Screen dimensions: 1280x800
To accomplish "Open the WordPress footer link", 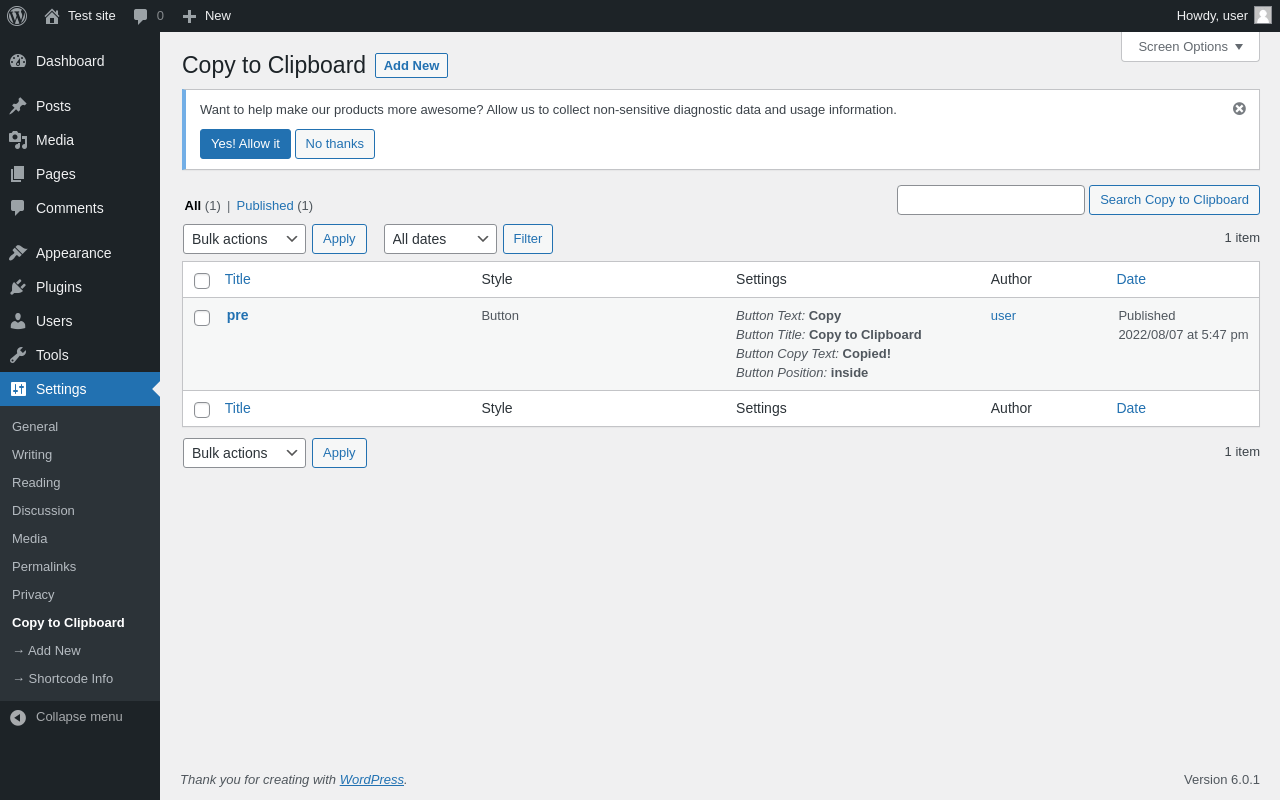I will point(372,779).
